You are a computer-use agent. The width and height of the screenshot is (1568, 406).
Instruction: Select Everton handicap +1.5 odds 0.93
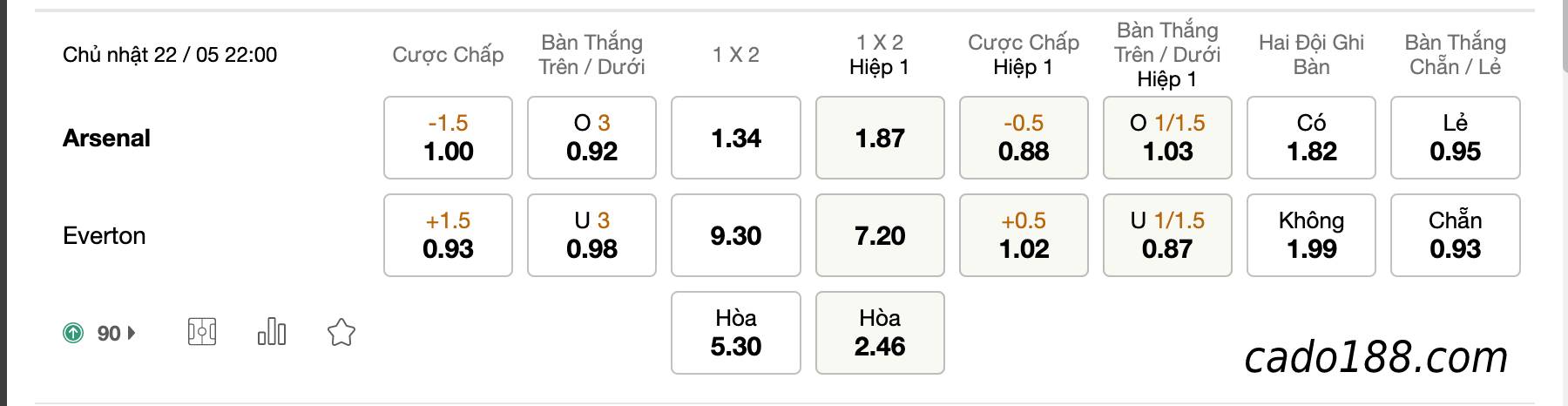(x=448, y=235)
